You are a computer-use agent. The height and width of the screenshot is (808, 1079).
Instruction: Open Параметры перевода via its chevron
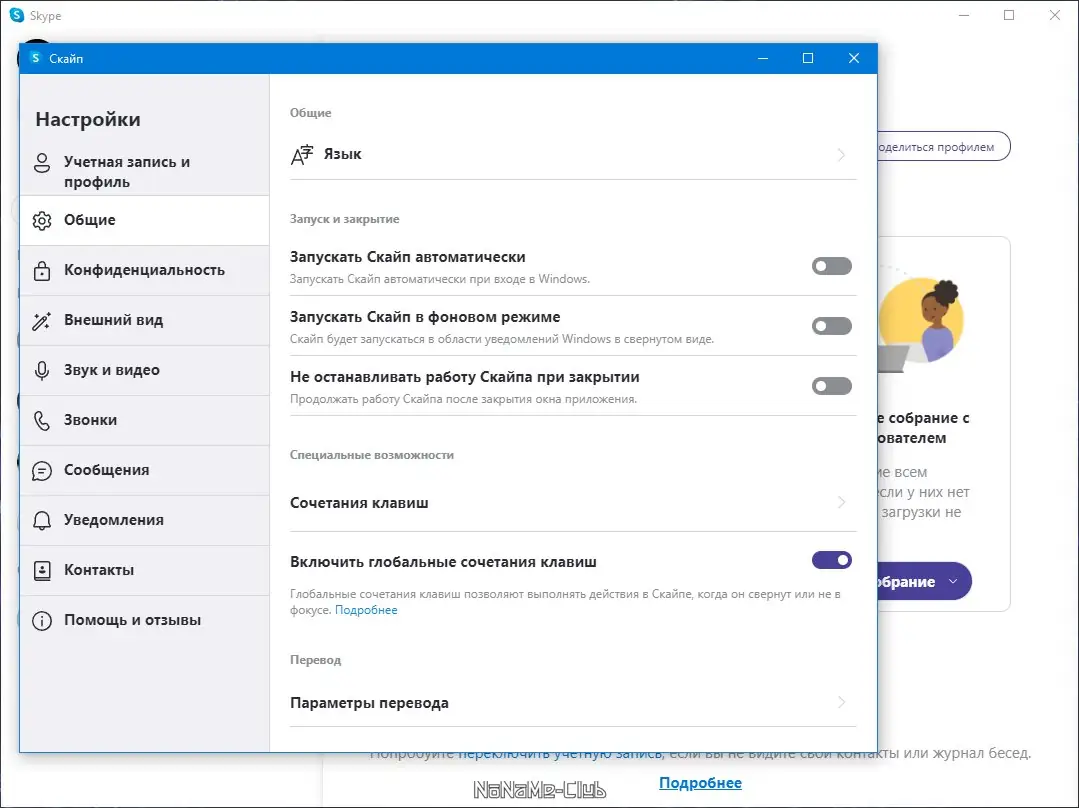[x=842, y=703]
